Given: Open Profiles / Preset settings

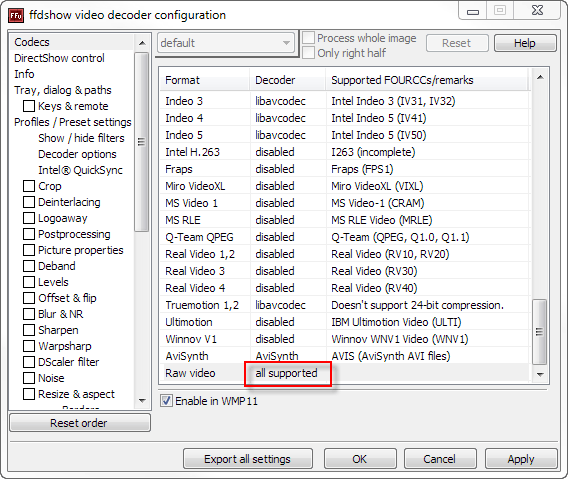Looking at the screenshot, I should click(x=72, y=122).
